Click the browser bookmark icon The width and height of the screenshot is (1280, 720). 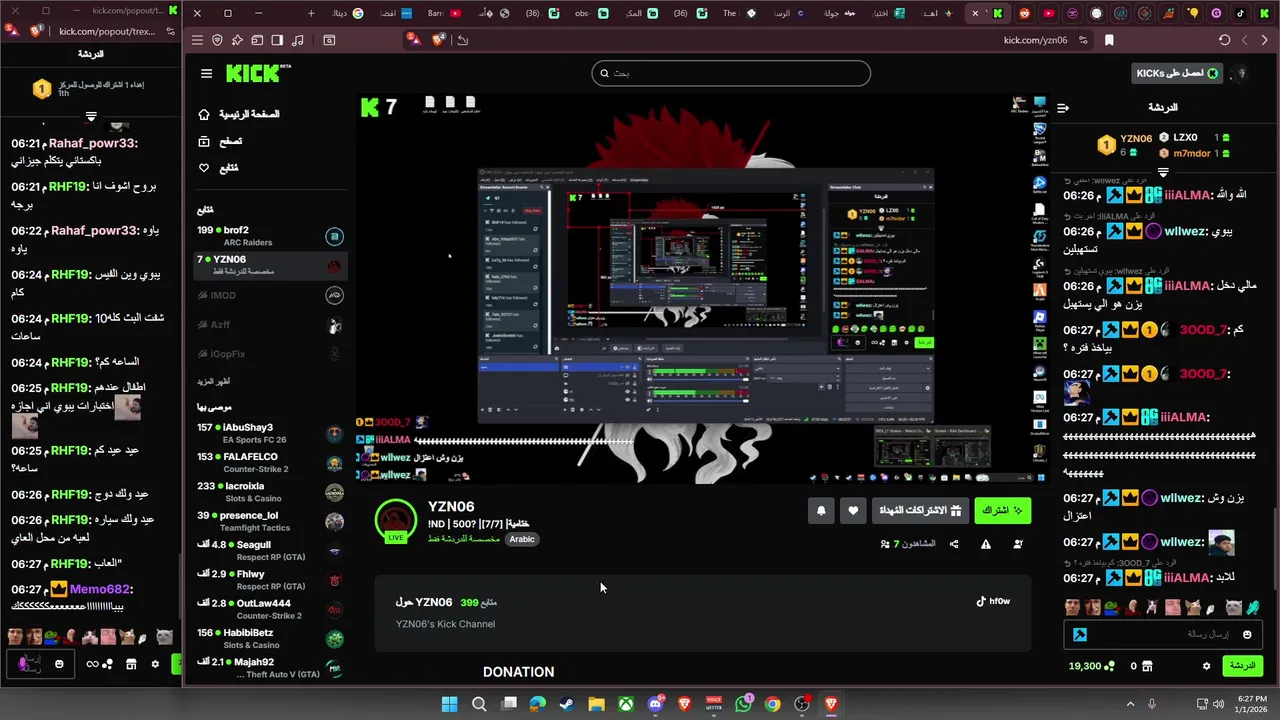1109,40
